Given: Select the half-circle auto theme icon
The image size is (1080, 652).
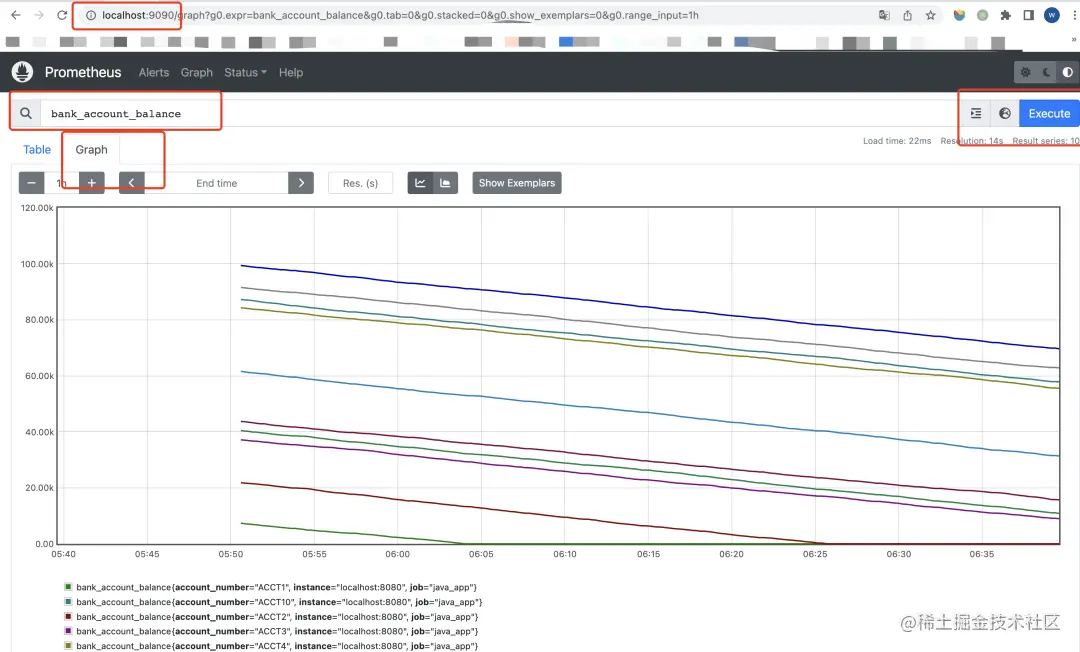Looking at the screenshot, I should click(1068, 72).
